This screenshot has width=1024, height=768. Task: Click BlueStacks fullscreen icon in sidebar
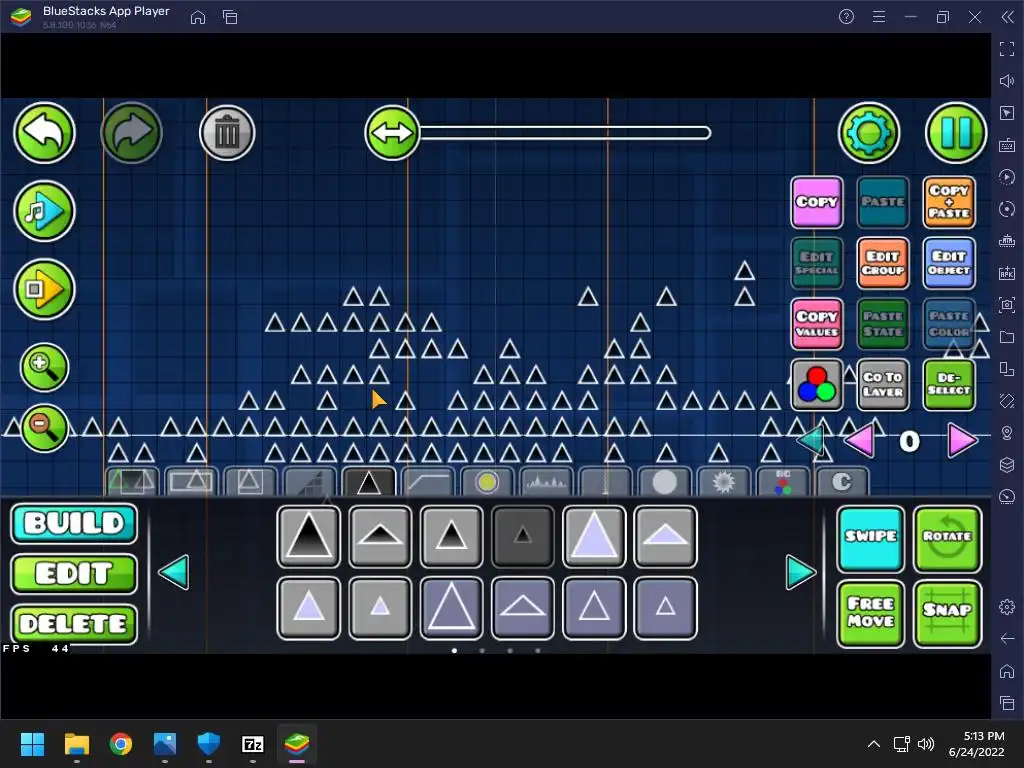pos(1007,48)
